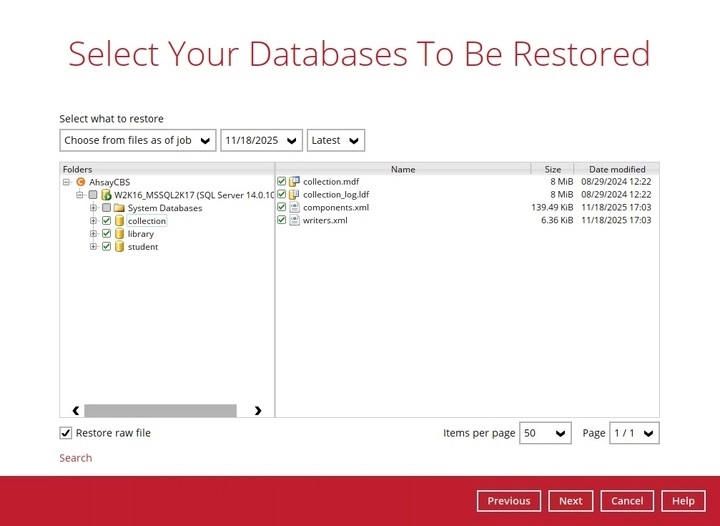Screen dimensions: 720x526
Task: Click the System Databases folder icon
Action: [x=119, y=208]
